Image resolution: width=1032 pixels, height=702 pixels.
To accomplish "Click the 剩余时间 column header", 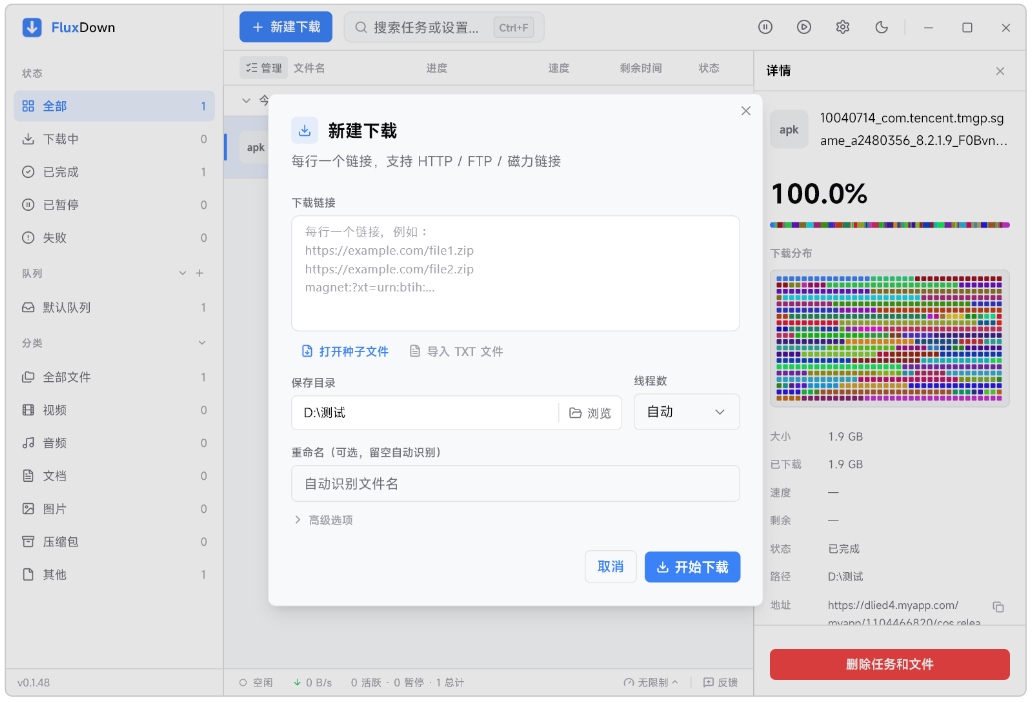I will click(x=640, y=68).
